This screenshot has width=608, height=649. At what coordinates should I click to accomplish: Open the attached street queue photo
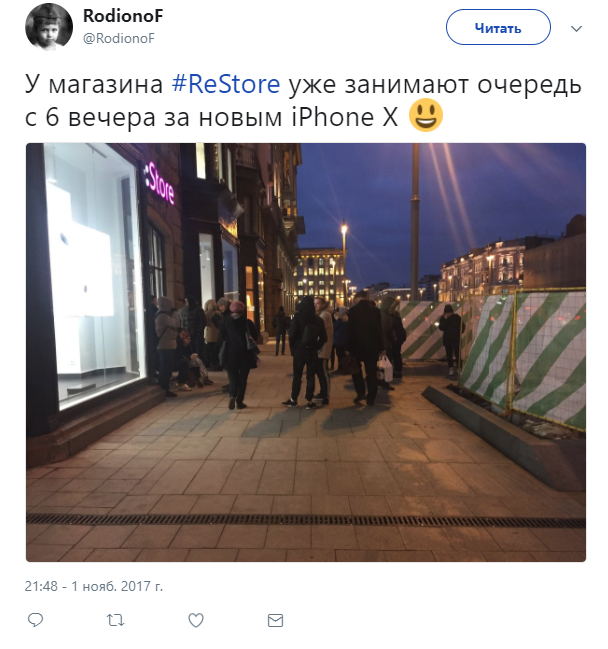306,352
